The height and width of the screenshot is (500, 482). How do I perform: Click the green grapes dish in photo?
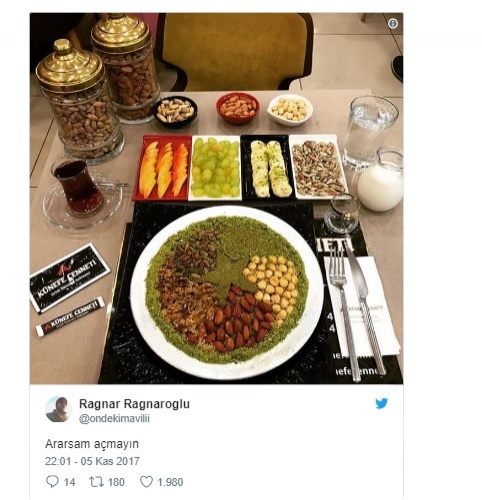215,168
